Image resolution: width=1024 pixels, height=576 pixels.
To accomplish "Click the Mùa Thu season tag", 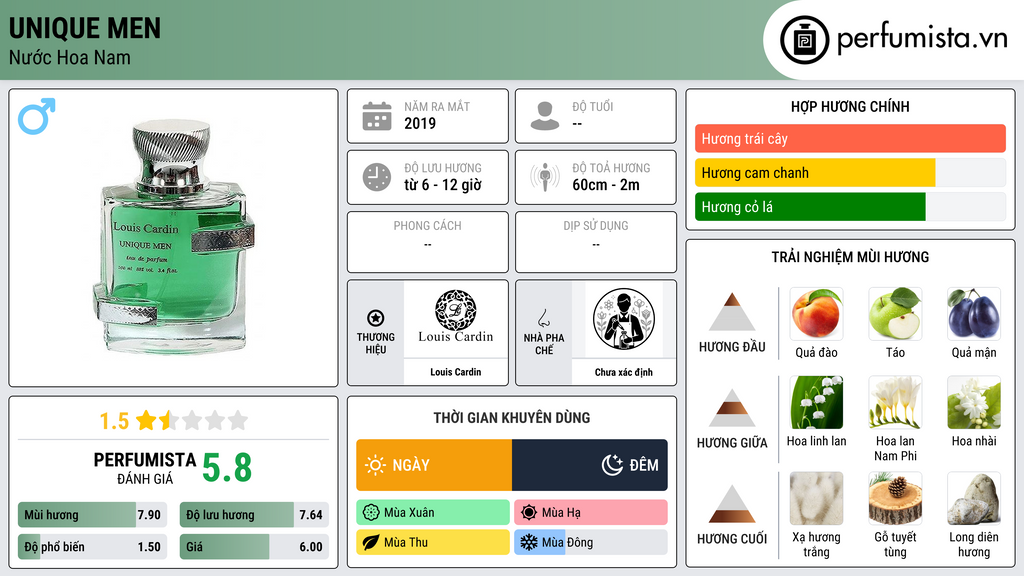I will coord(433,542).
